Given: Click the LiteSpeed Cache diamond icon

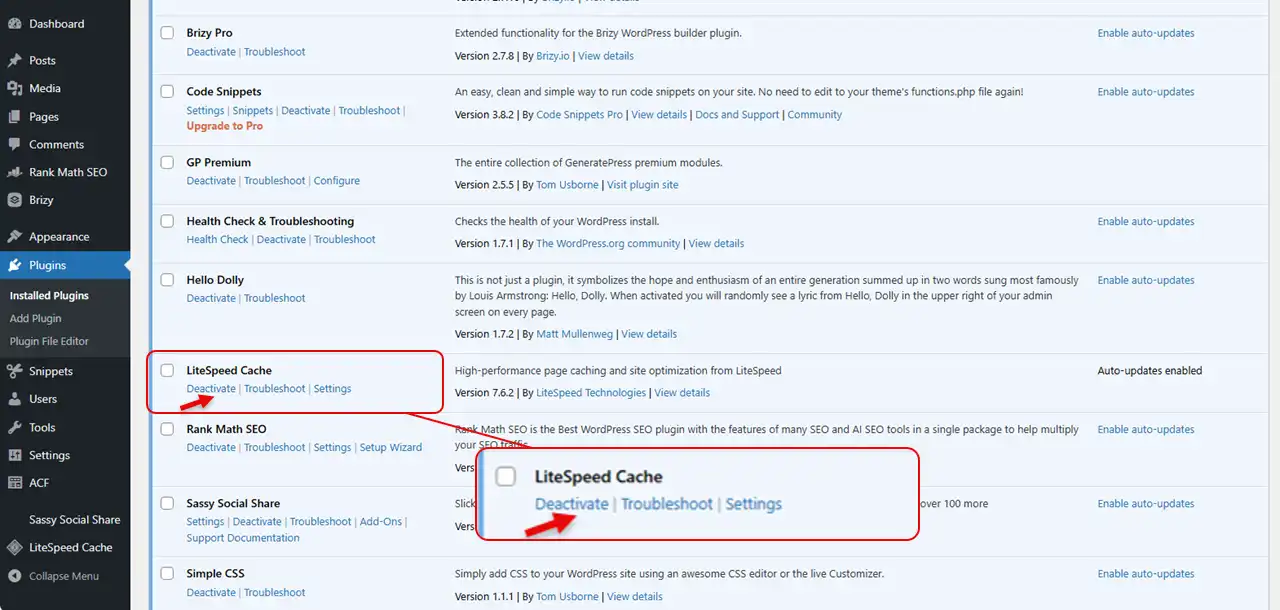Looking at the screenshot, I should pos(14,548).
